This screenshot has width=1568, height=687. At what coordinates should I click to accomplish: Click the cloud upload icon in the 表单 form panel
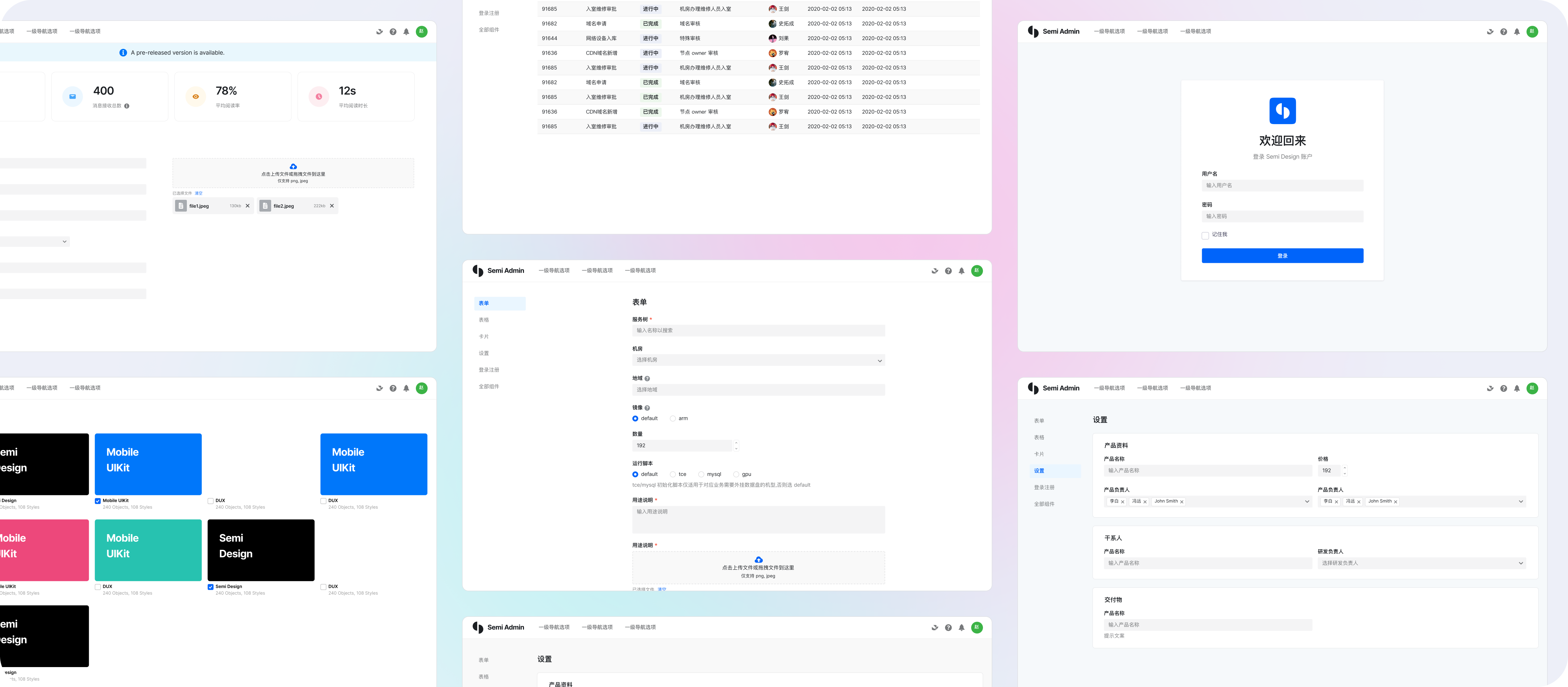759,560
